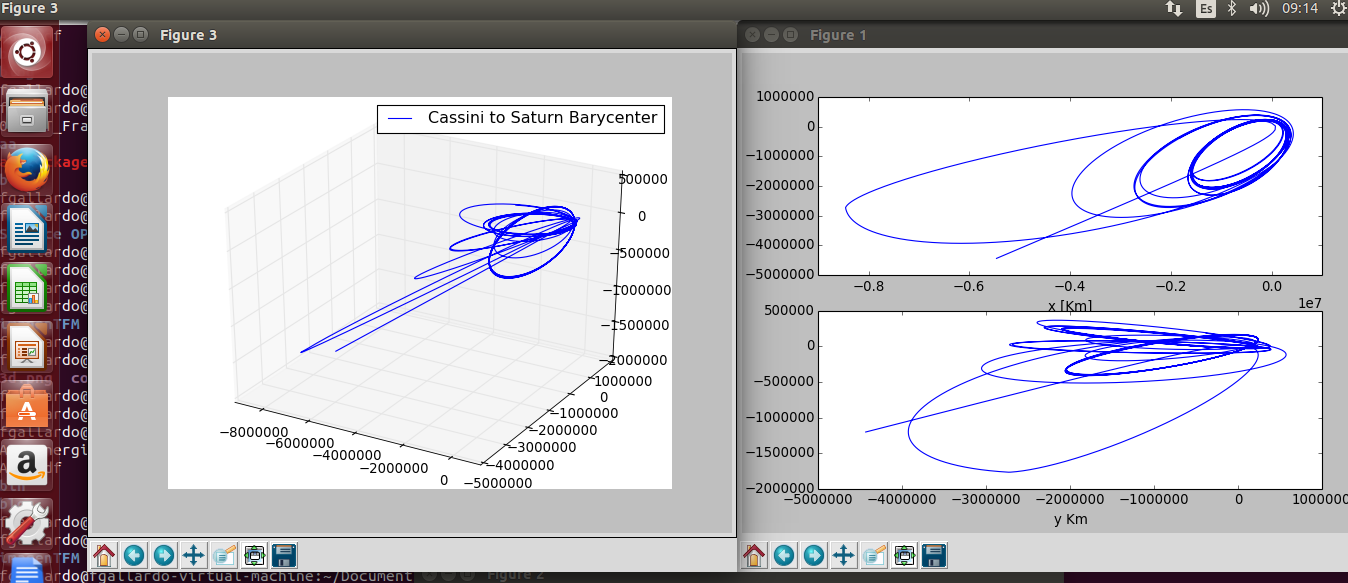Click the Back view arrow in Figure 3

[134, 555]
